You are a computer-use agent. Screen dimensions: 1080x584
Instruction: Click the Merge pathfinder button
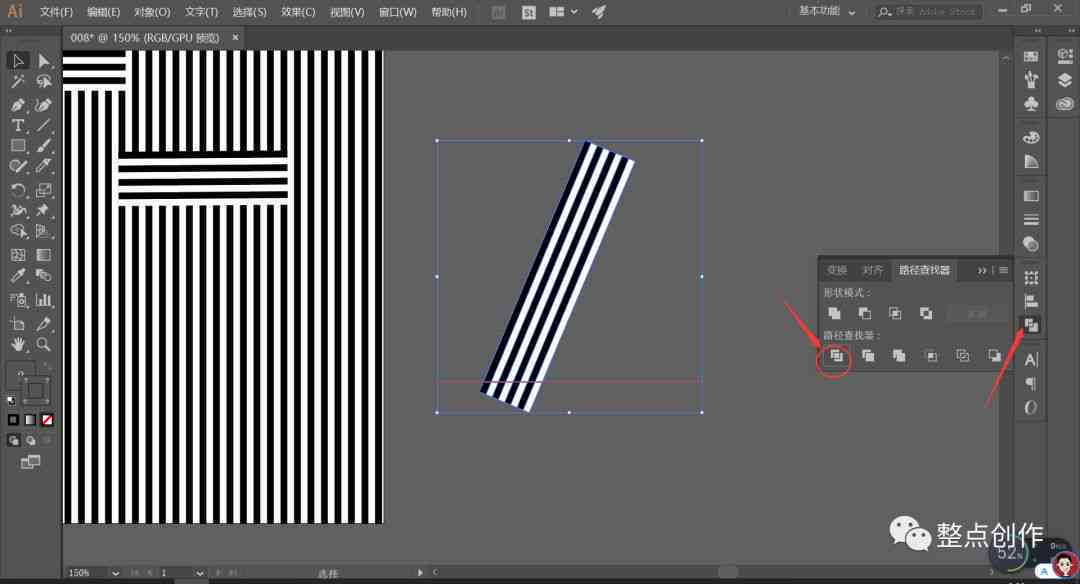[899, 356]
